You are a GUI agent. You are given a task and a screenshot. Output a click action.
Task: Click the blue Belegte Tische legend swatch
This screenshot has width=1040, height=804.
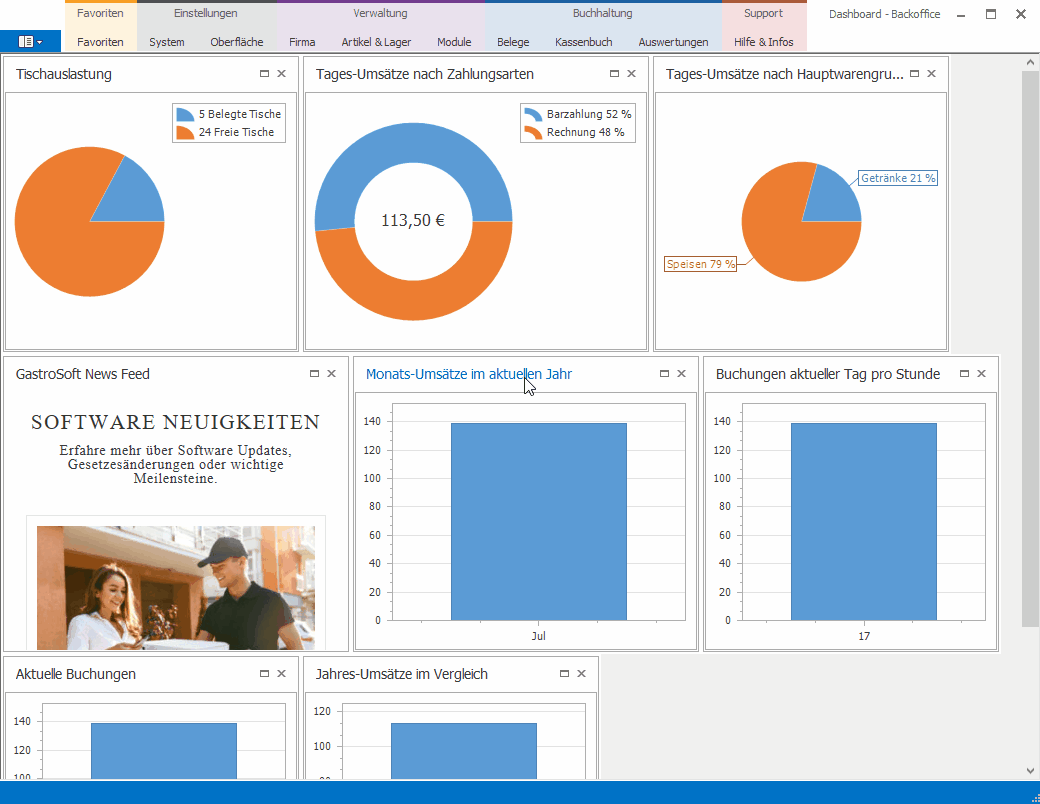(185, 114)
